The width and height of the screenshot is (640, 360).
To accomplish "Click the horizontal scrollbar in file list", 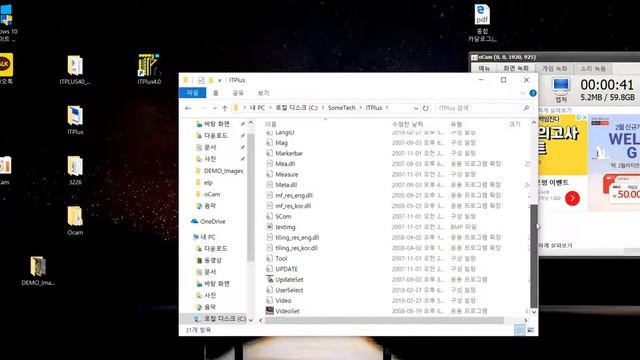I will click(x=384, y=320).
